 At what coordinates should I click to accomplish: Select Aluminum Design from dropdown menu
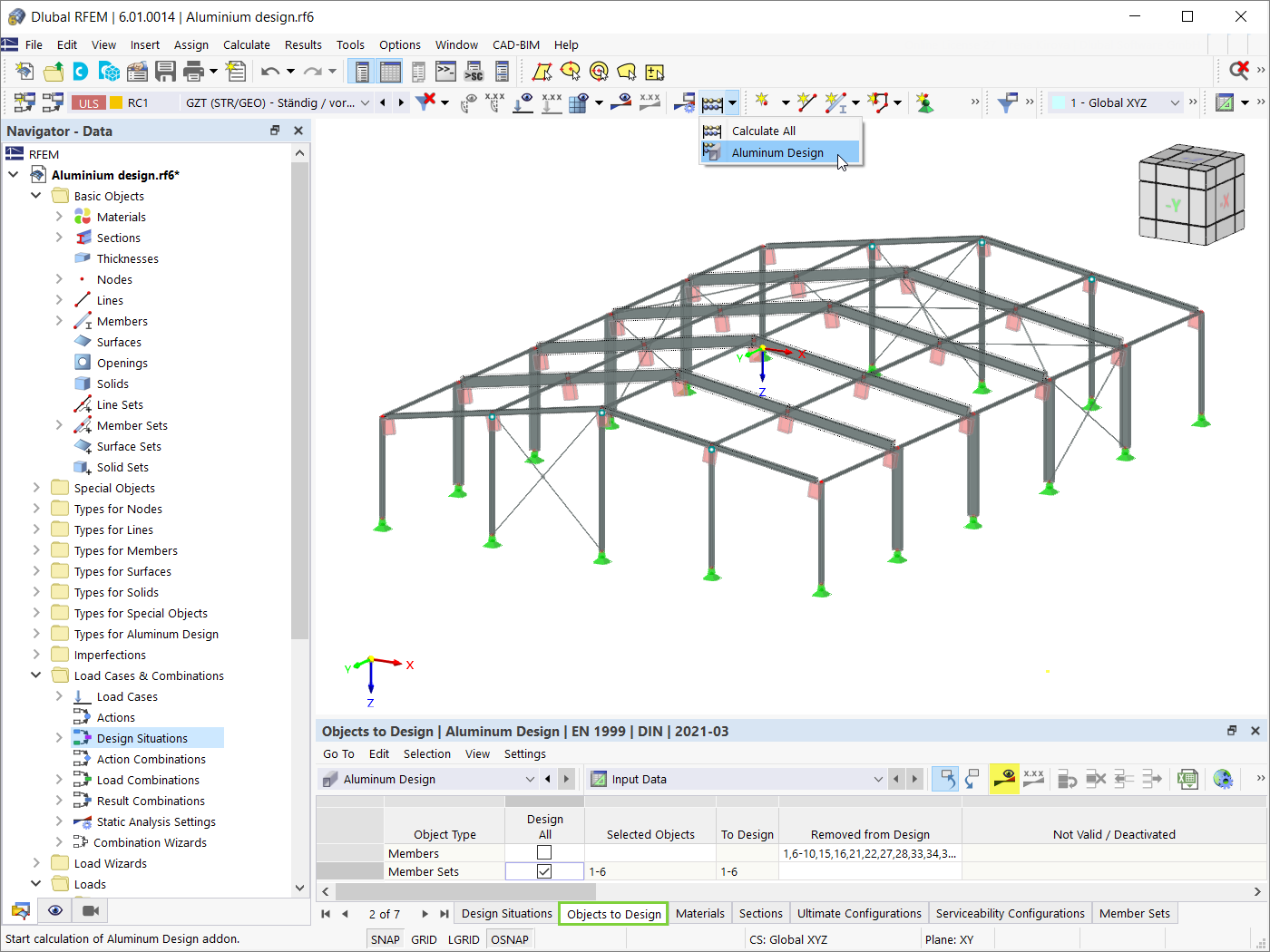tap(780, 152)
